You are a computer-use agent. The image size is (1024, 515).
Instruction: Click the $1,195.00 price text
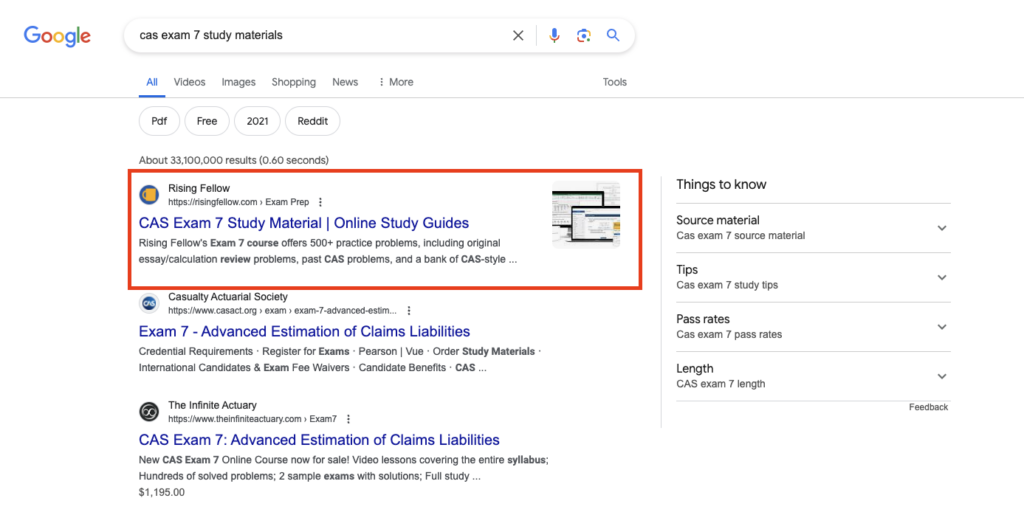pos(162,493)
